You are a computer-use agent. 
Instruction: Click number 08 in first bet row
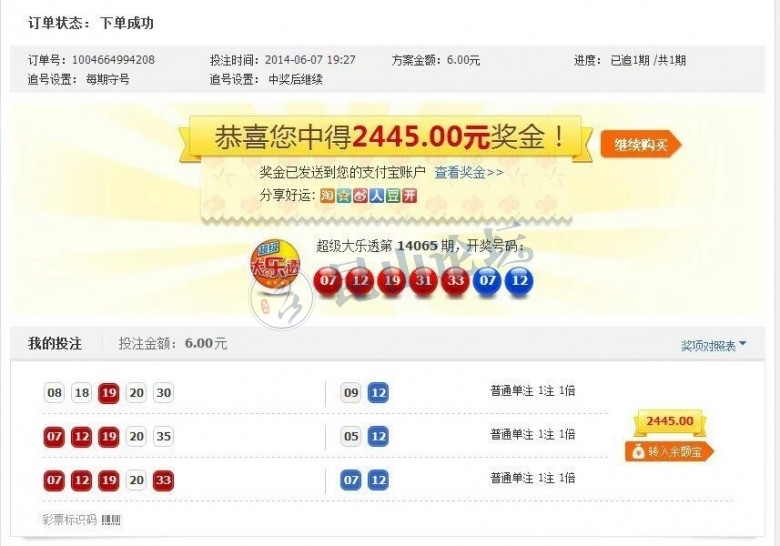[x=54, y=393]
